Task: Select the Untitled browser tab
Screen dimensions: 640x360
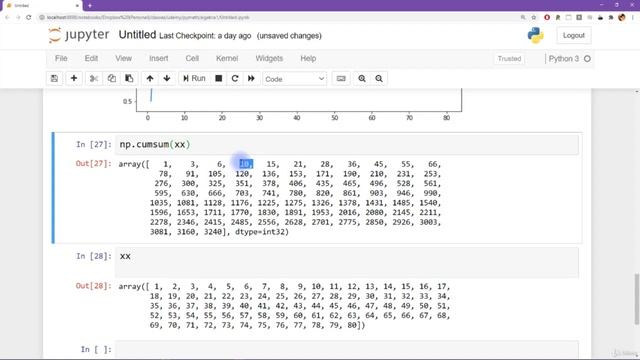Action: click(x=42, y=6)
